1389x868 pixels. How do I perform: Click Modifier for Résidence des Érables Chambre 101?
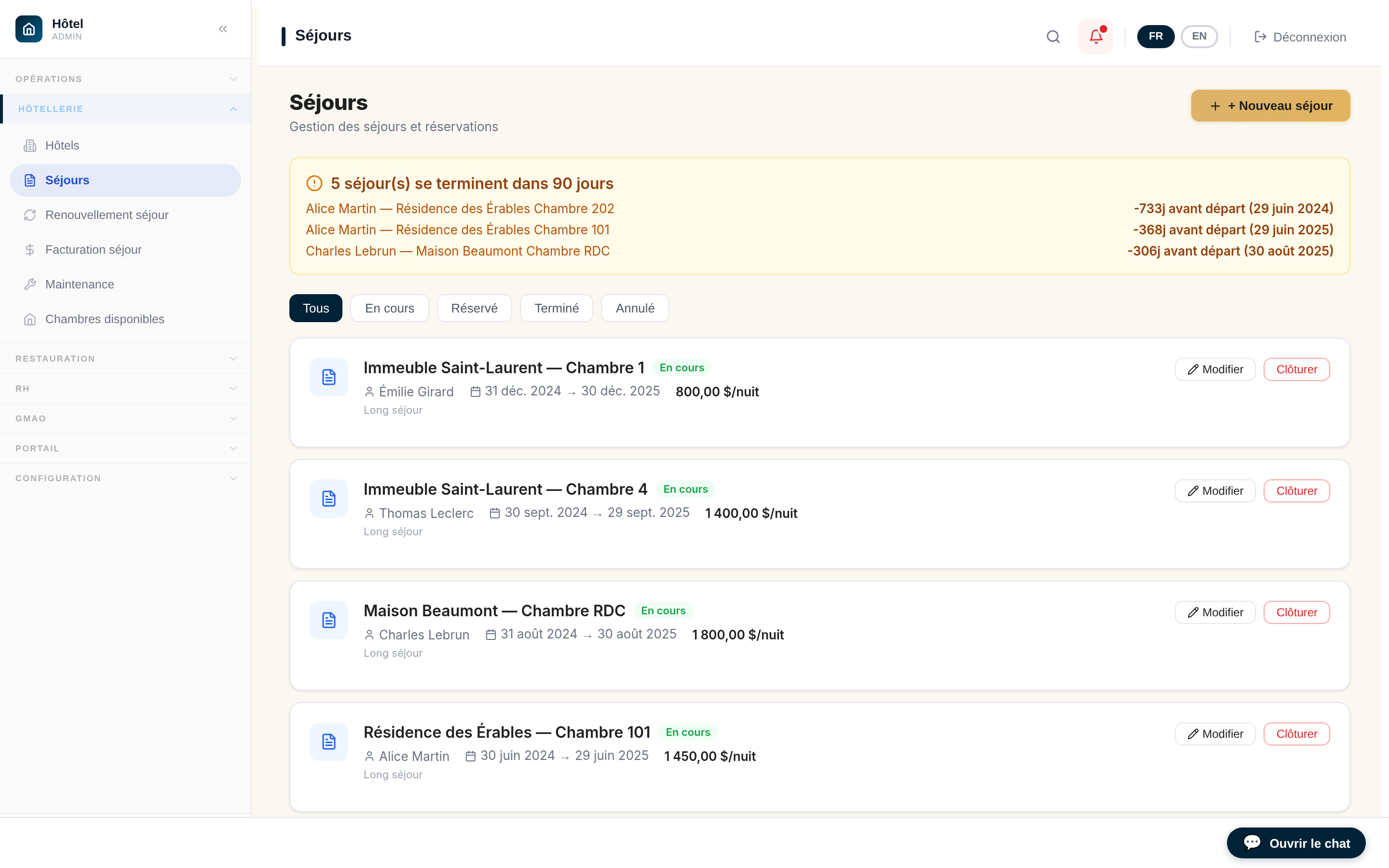coord(1215,734)
